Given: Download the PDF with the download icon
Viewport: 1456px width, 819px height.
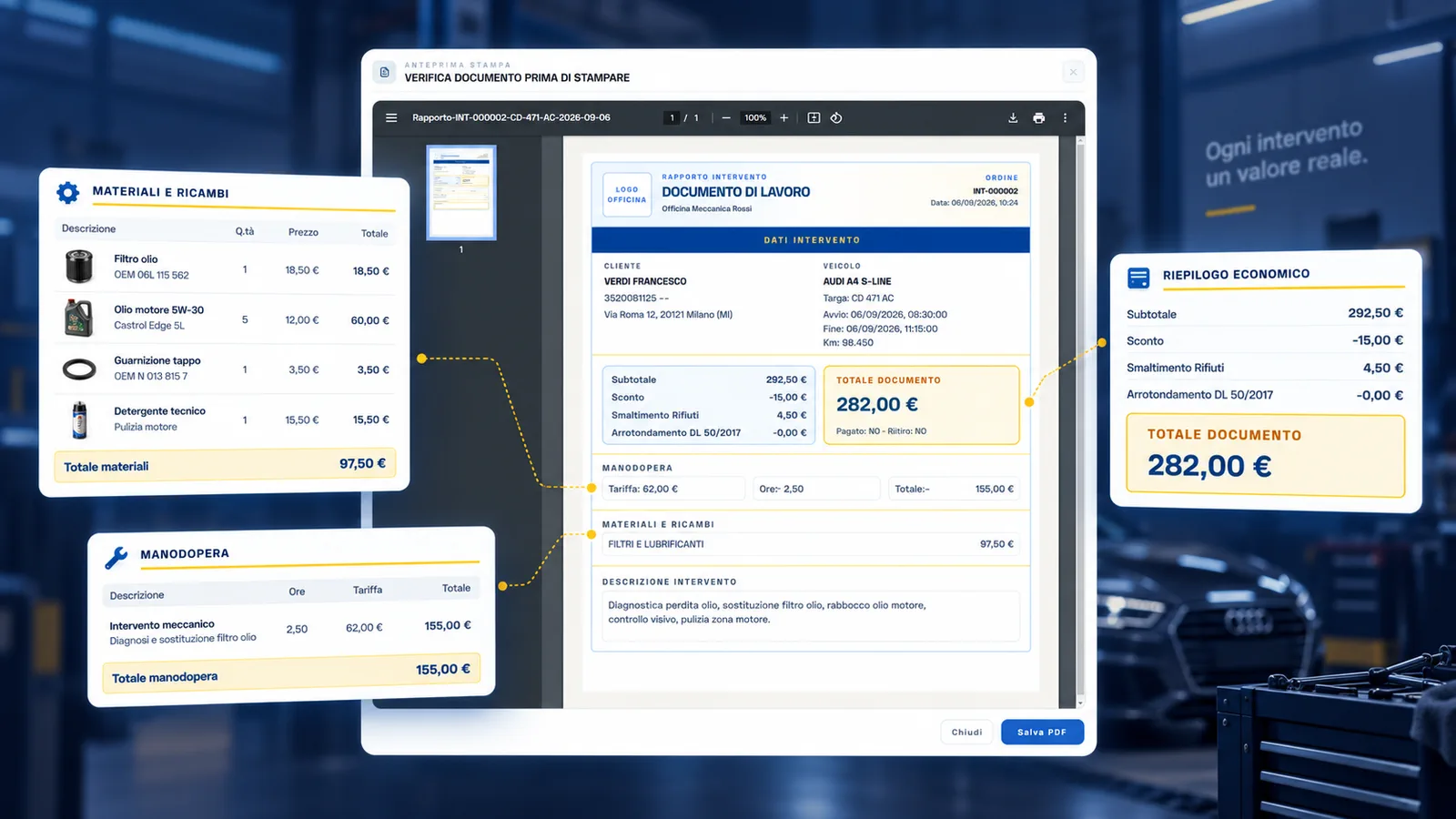Looking at the screenshot, I should (x=1013, y=117).
